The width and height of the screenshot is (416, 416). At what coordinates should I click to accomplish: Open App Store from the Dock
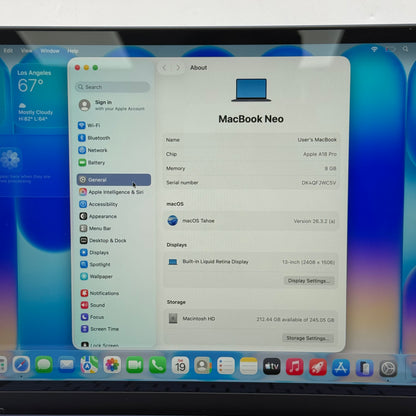[x=341, y=368]
